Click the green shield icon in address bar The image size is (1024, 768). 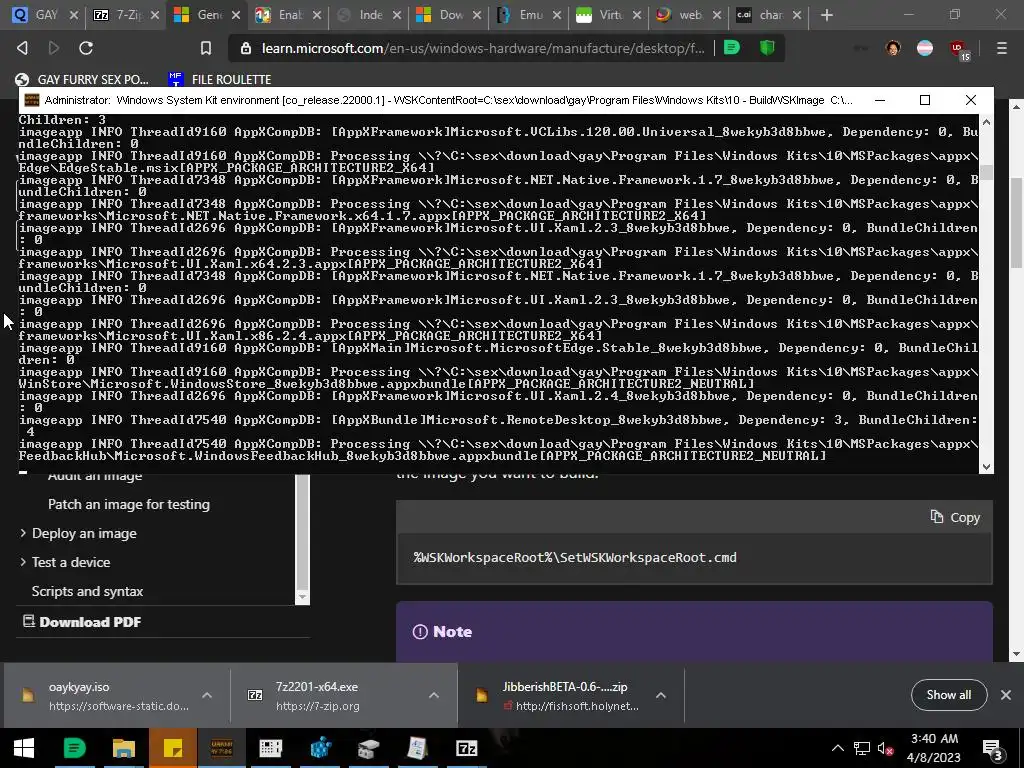pyautogui.click(x=767, y=48)
